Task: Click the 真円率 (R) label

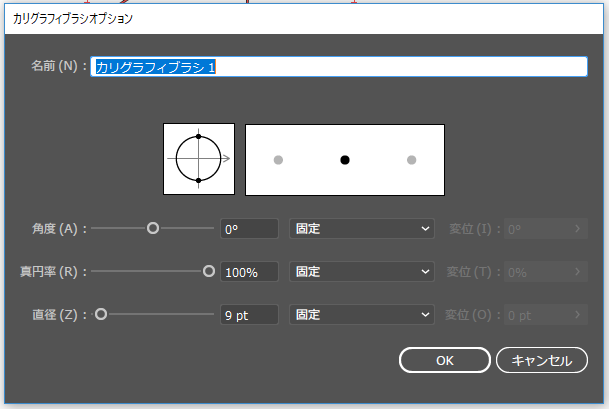Action: pos(53,272)
